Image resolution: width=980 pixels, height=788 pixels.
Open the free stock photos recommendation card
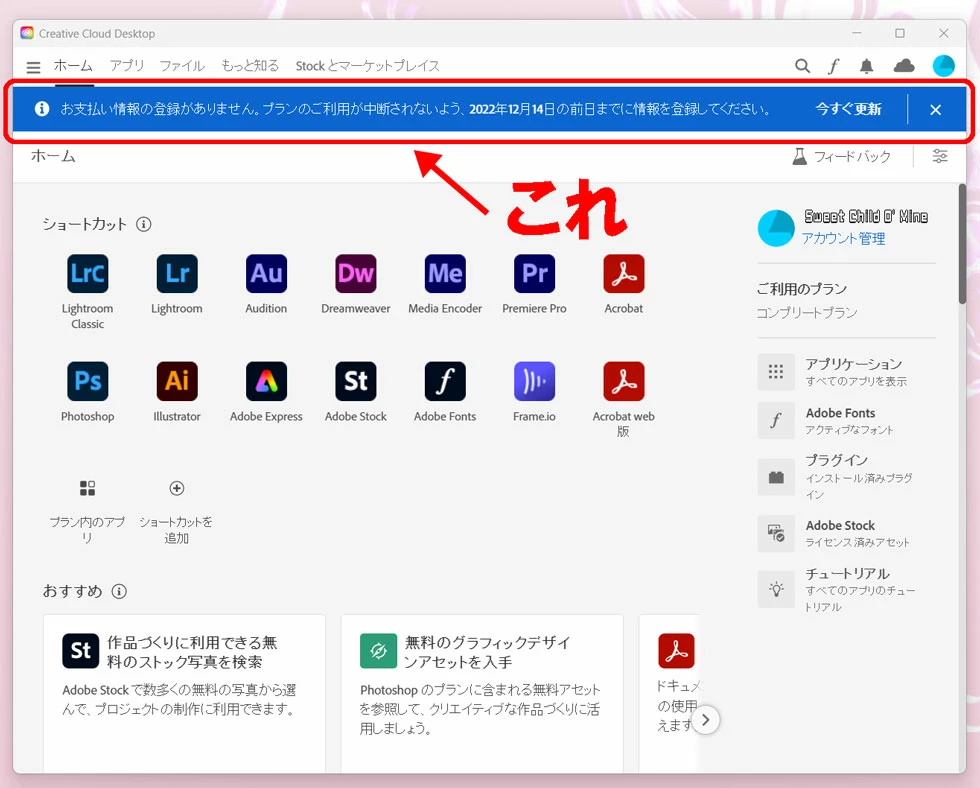[184, 694]
